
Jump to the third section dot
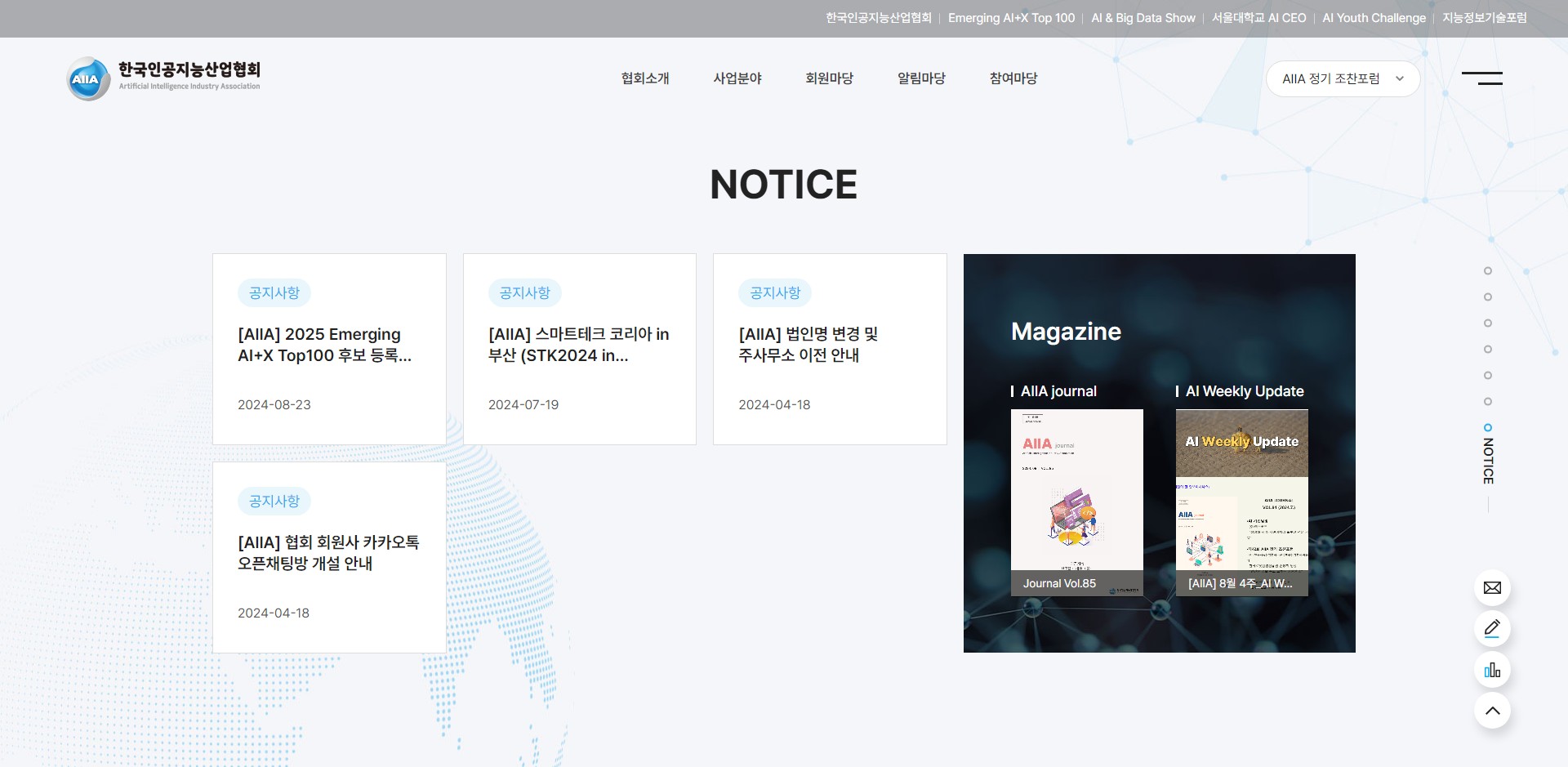pos(1488,323)
